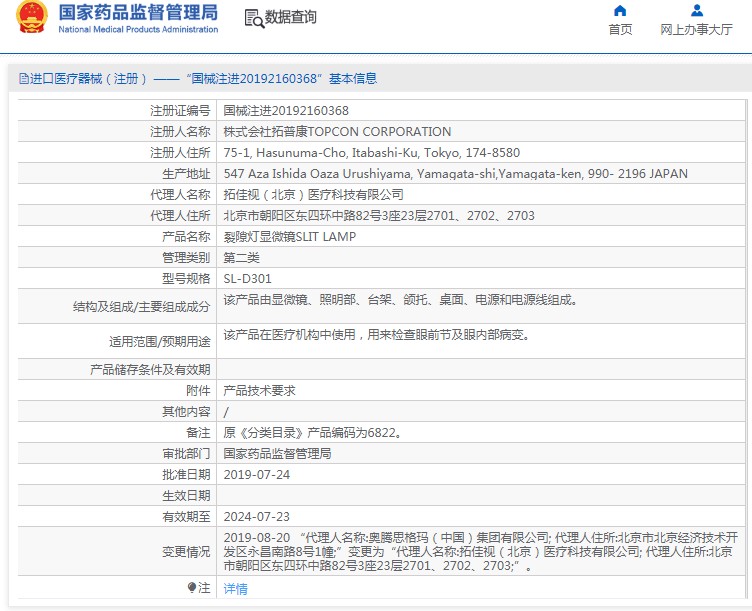This screenshot has width=752, height=611.
Task: Click the document icon before 进口医疗器械
Action: pyautogui.click(x=23, y=78)
